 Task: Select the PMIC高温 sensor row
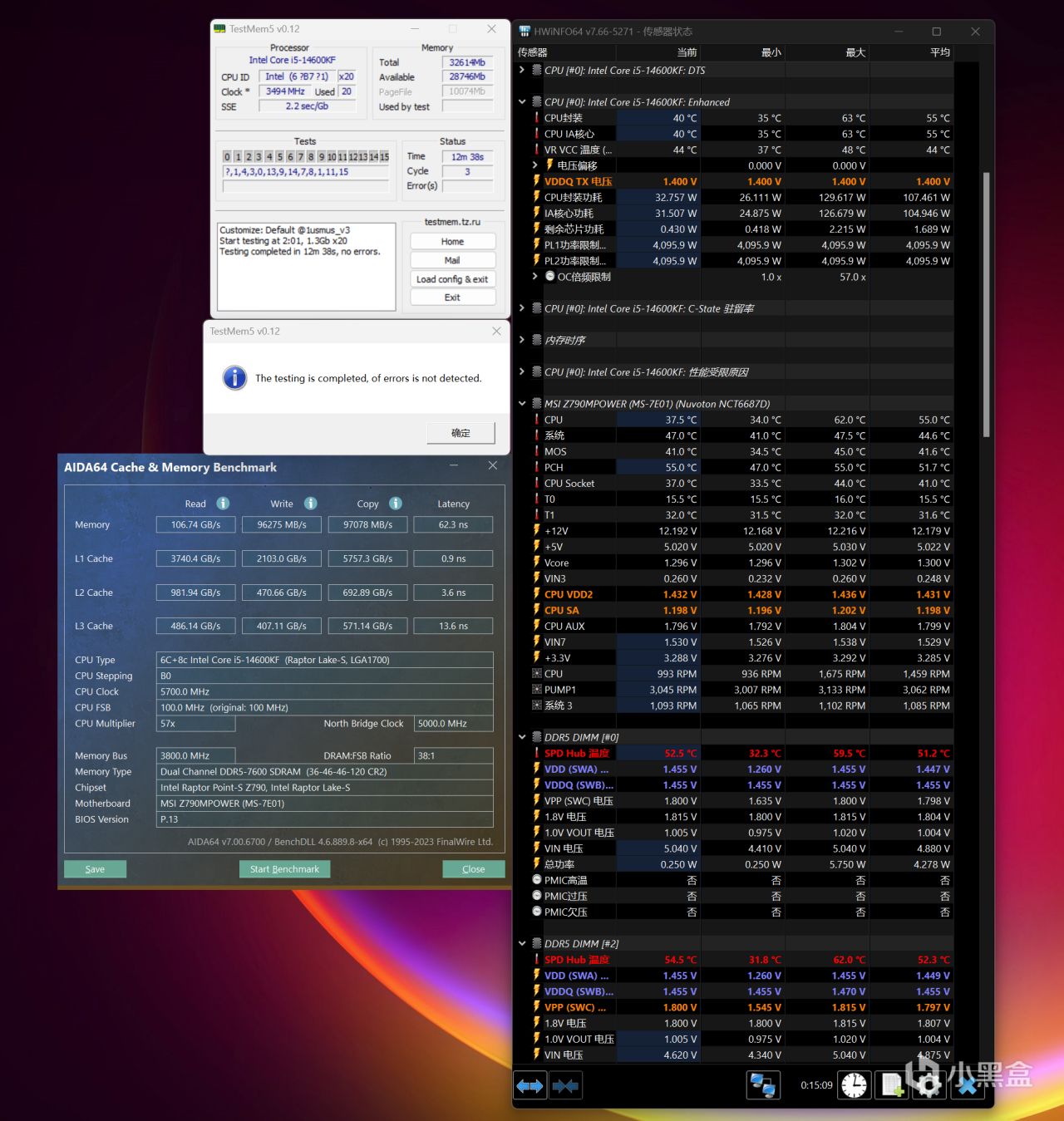[x=741, y=880]
